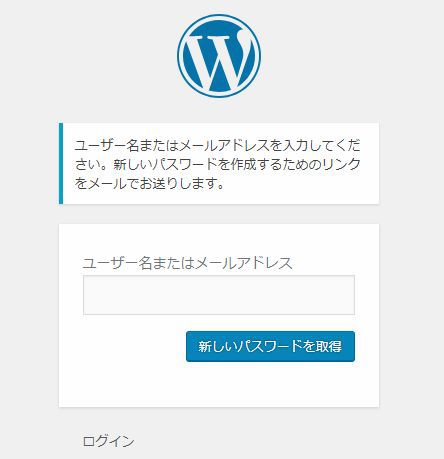Image resolution: width=444 pixels, height=459 pixels.
Task: Click the password reset instruction notice
Action: pyautogui.click(x=219, y=163)
